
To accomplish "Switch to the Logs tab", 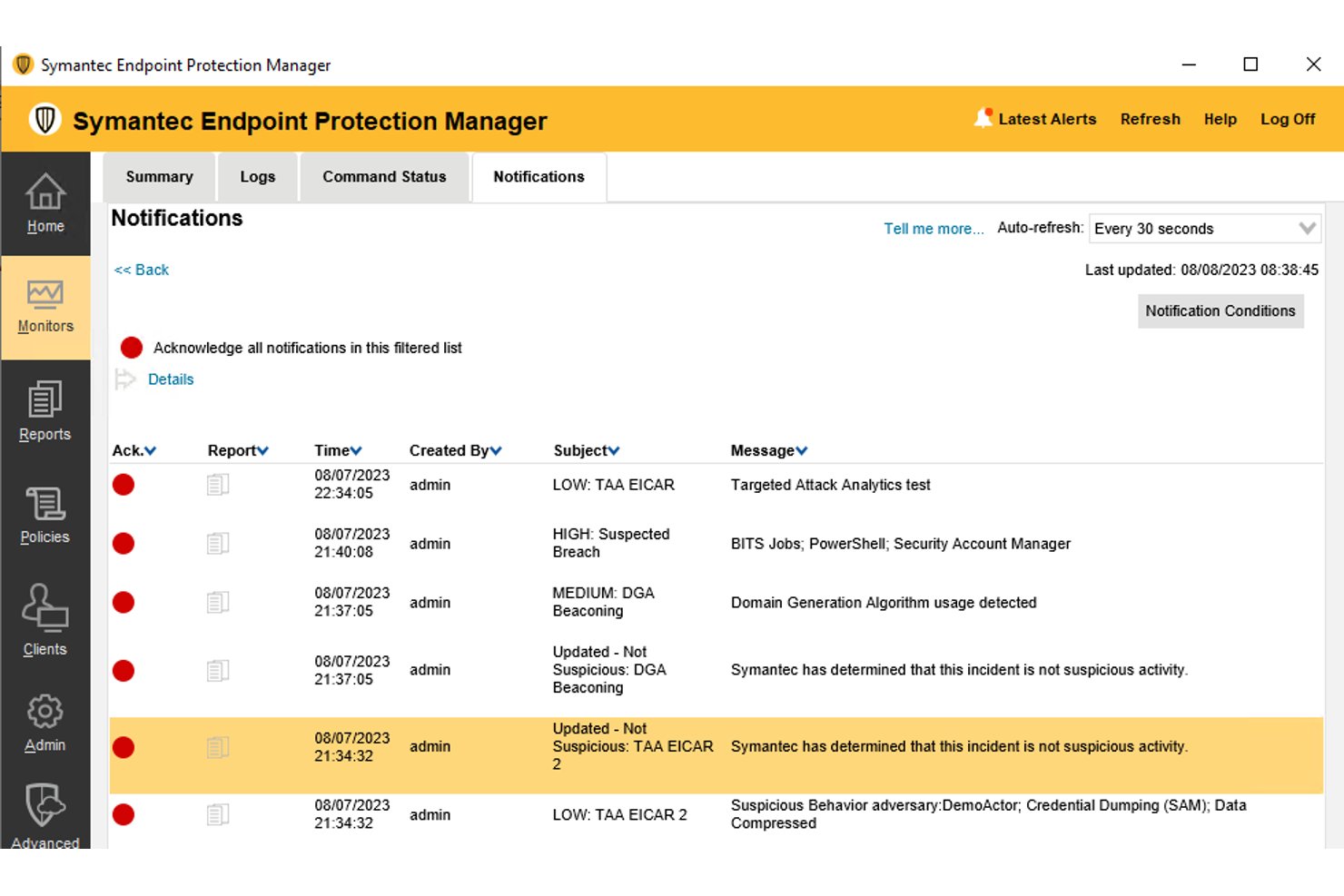I will 258,177.
